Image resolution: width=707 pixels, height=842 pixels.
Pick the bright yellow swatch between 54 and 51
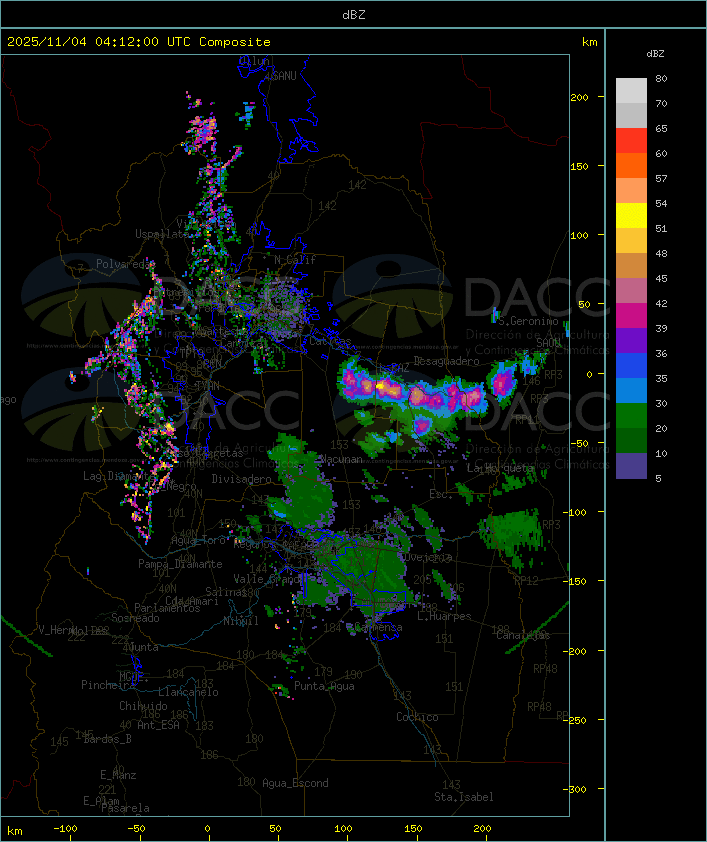pyautogui.click(x=631, y=215)
